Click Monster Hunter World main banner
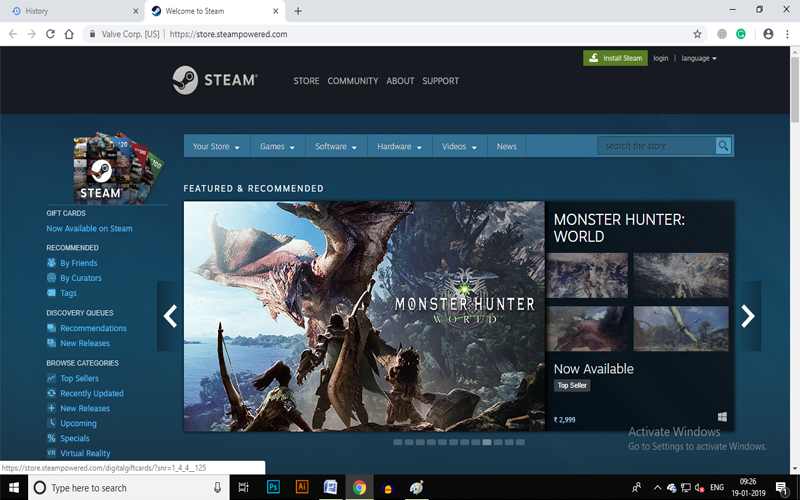Image resolution: width=800 pixels, height=500 pixels. click(x=364, y=316)
